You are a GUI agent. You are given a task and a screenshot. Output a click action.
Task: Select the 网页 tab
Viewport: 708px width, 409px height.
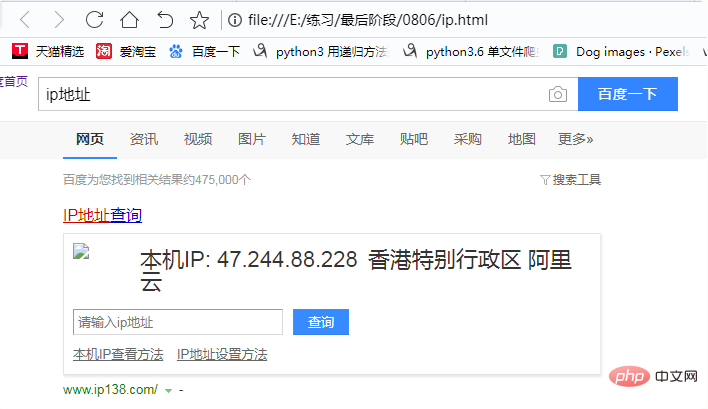click(90, 139)
